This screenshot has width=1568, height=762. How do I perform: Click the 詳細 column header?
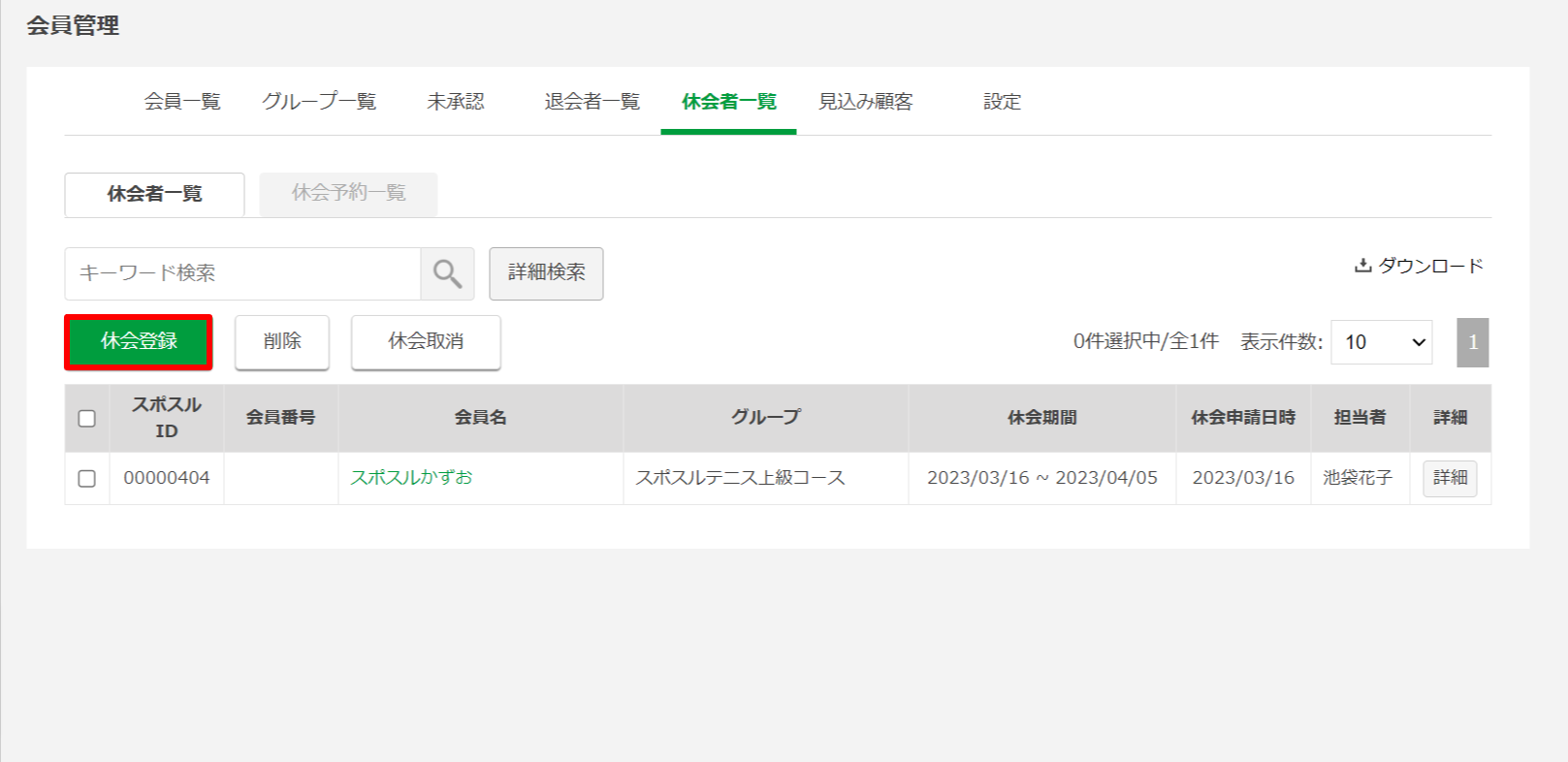click(x=1451, y=418)
